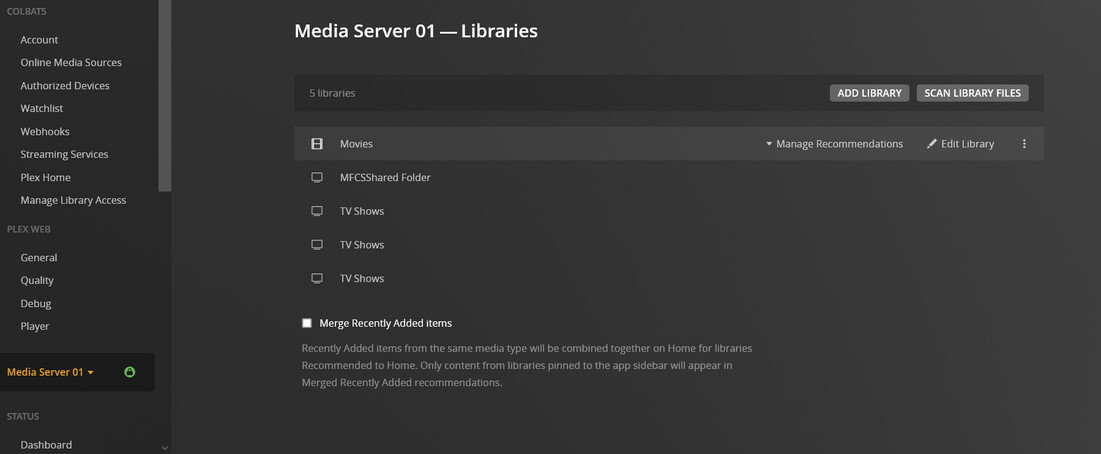This screenshot has height=454, width=1101.
Task: Click the sidebar scroll down arrow
Action: point(165,447)
